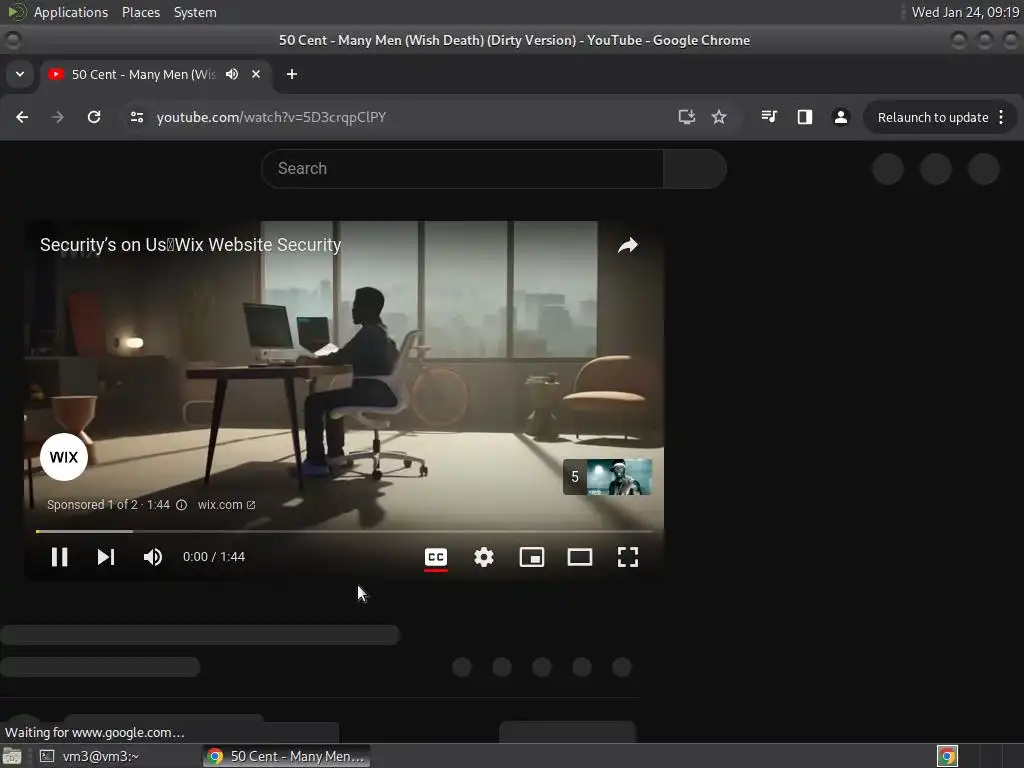
Task: Mute the tab audio speaker icon
Action: (x=232, y=74)
